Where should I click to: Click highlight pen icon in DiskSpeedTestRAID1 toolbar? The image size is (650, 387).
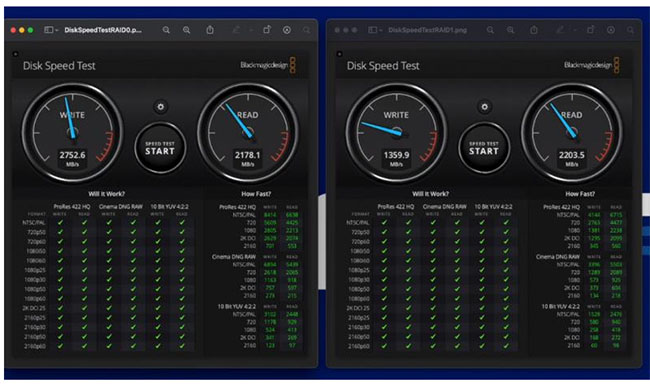[x=560, y=30]
